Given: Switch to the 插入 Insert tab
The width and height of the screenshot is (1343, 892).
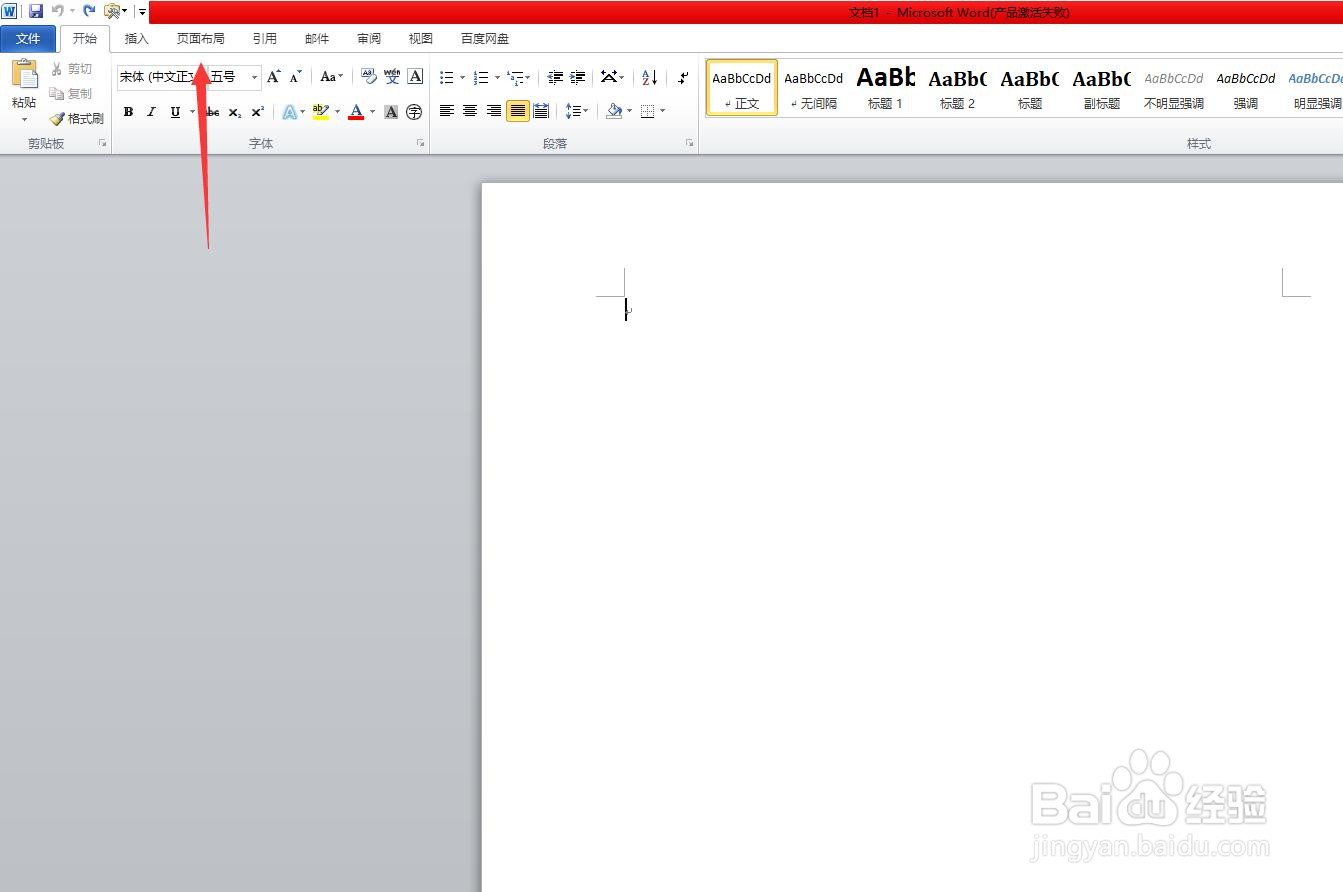Looking at the screenshot, I should [x=137, y=39].
